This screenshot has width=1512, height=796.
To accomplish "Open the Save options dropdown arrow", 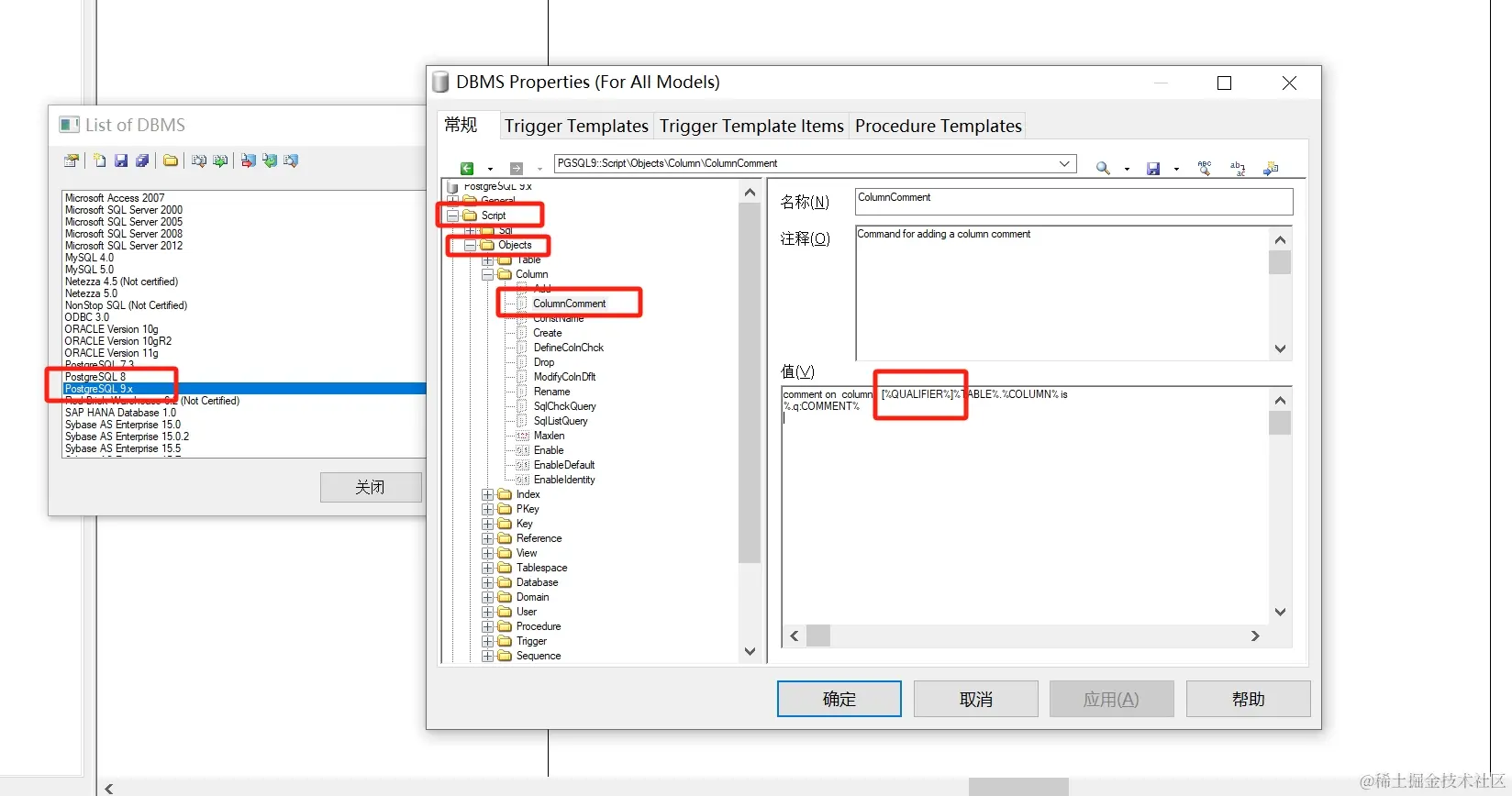I will coord(1176,169).
